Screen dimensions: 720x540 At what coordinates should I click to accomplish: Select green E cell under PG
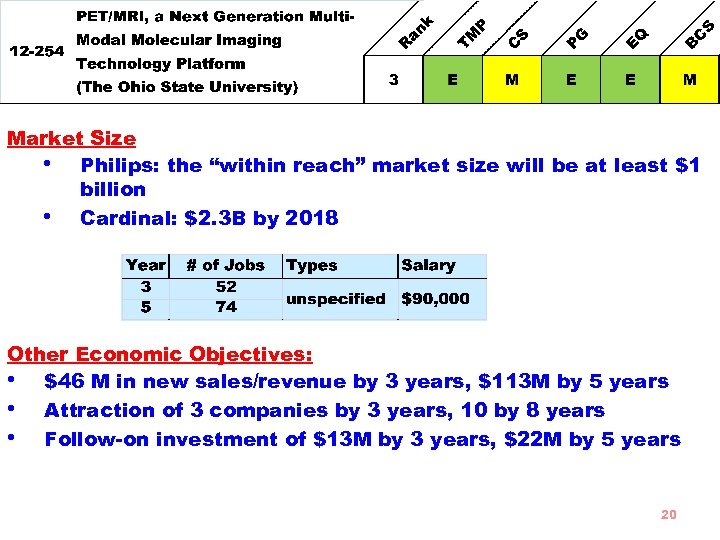tap(571, 79)
